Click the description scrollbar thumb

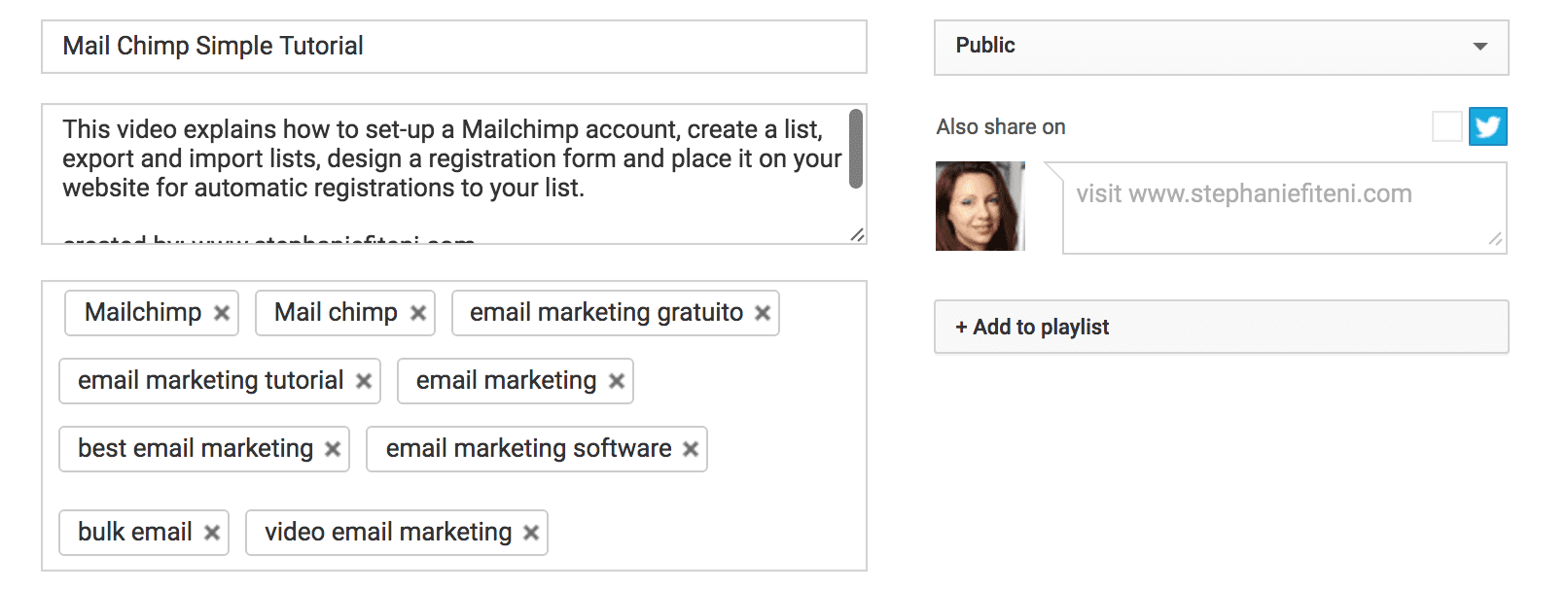coord(856,148)
